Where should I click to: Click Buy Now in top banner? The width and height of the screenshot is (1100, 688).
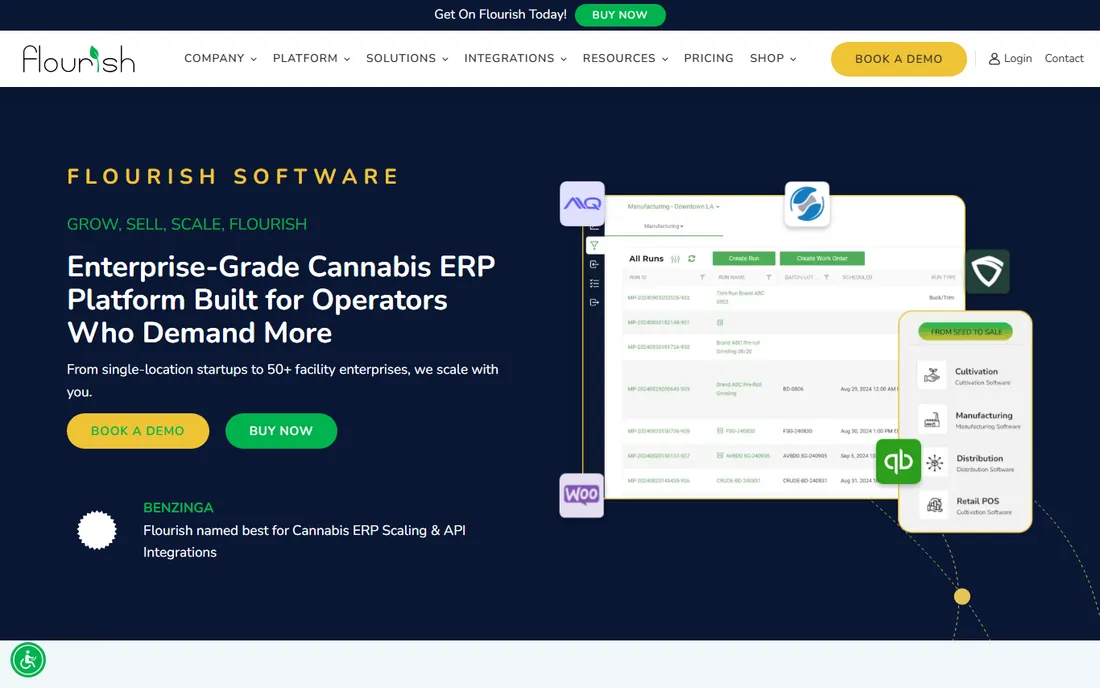click(619, 15)
